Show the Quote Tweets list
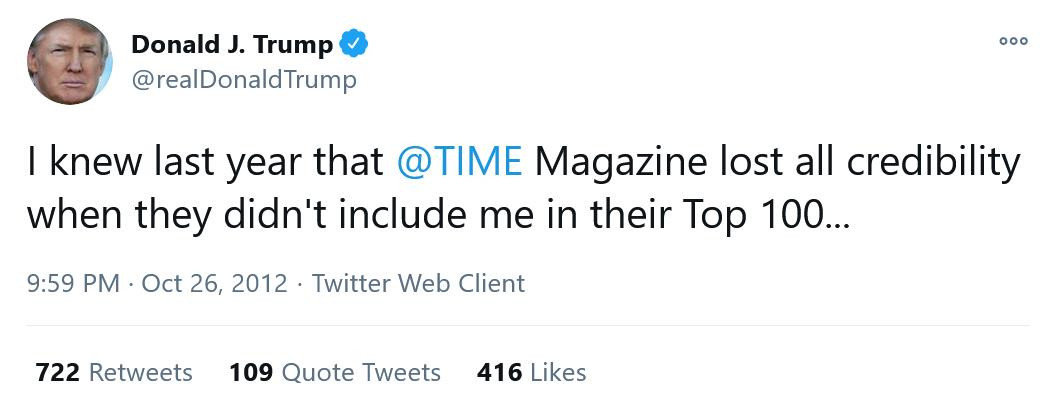This screenshot has height=404, width=1056. (x=360, y=373)
